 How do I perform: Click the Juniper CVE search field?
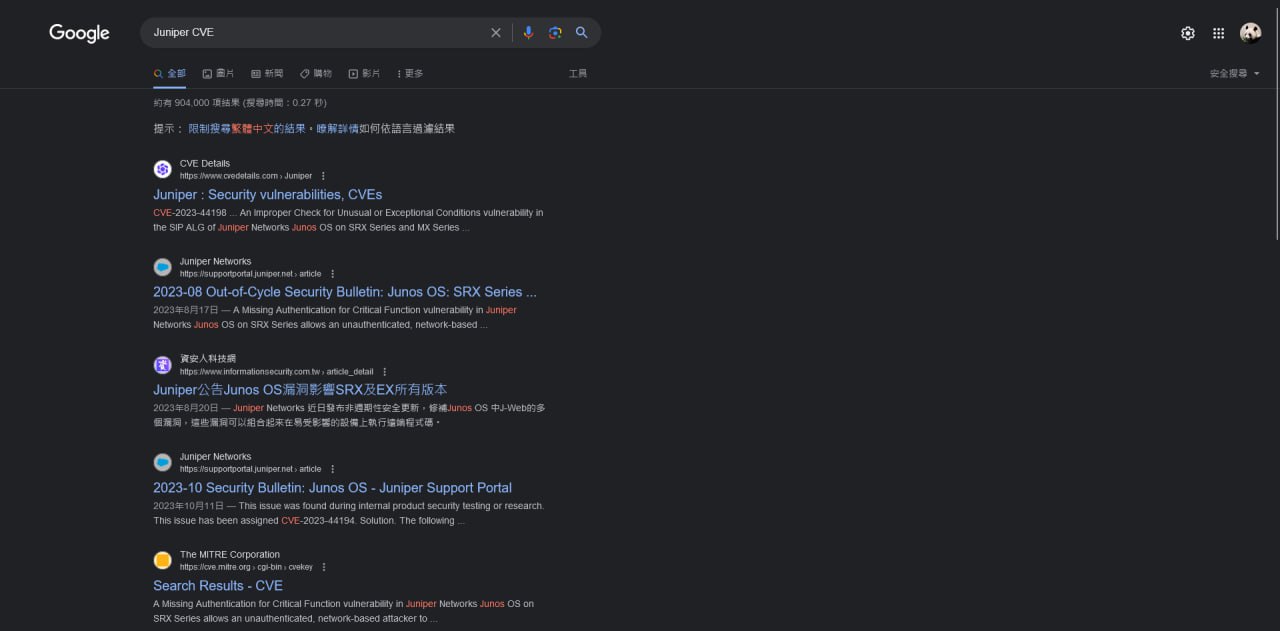point(318,33)
